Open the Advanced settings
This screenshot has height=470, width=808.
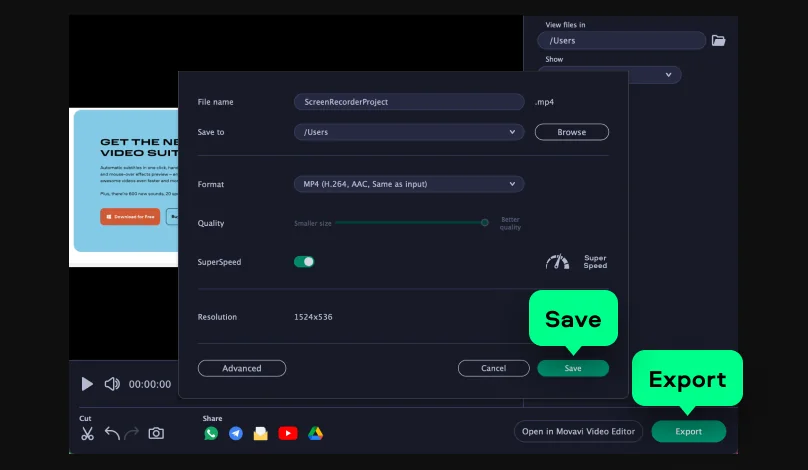pos(242,368)
